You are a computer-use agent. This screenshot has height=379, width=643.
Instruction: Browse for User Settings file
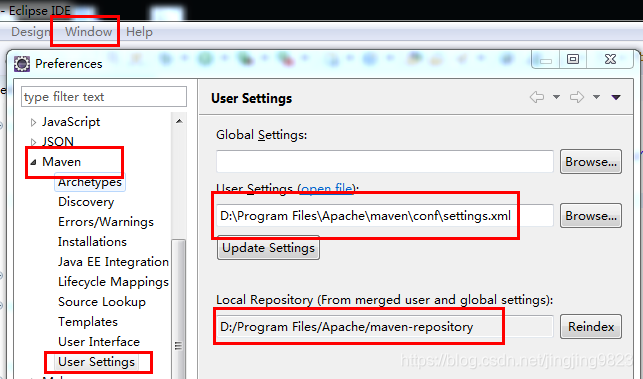[591, 216]
